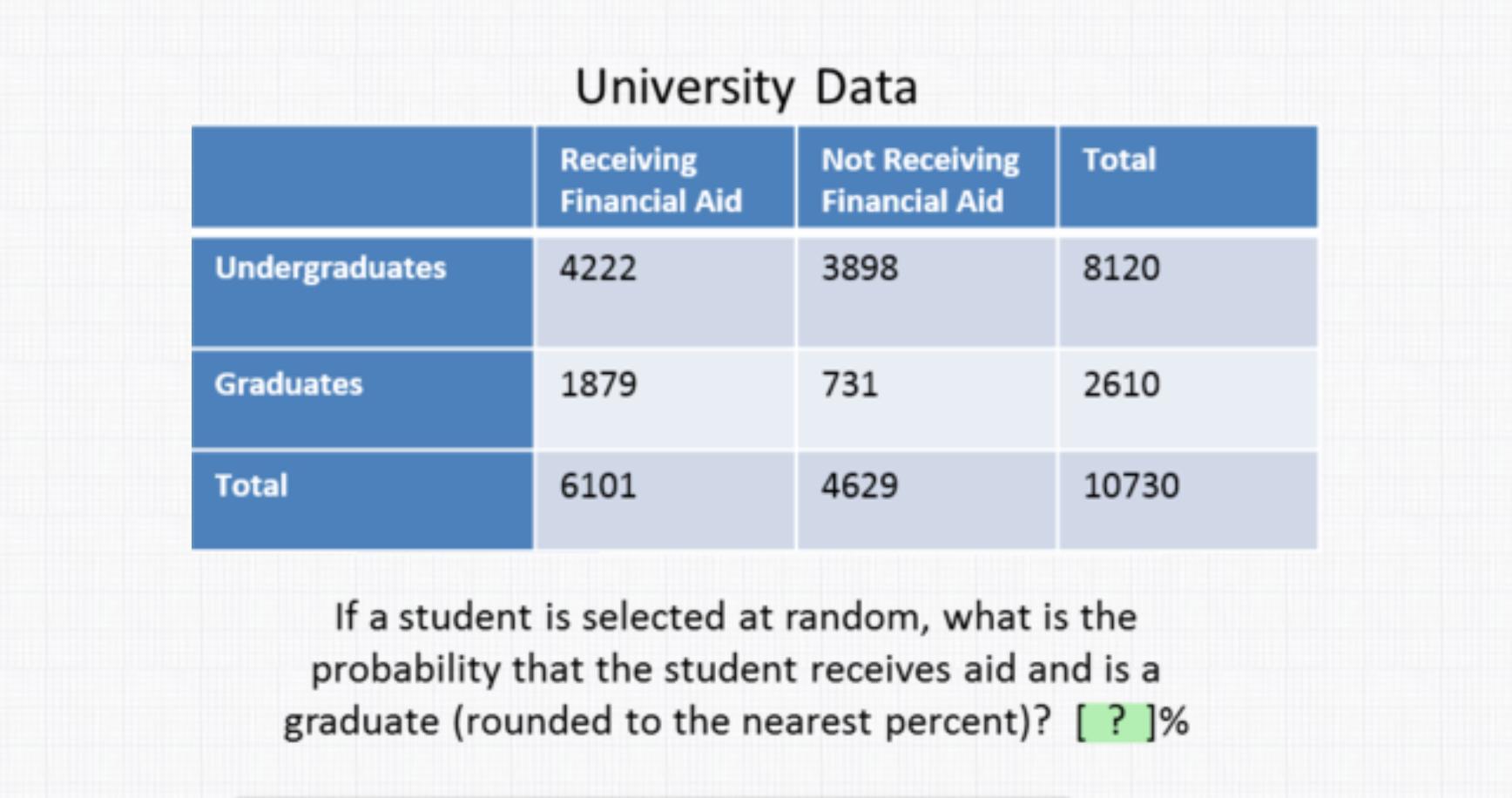
Task: Click the cell showing 8120
Action: (x=1188, y=292)
